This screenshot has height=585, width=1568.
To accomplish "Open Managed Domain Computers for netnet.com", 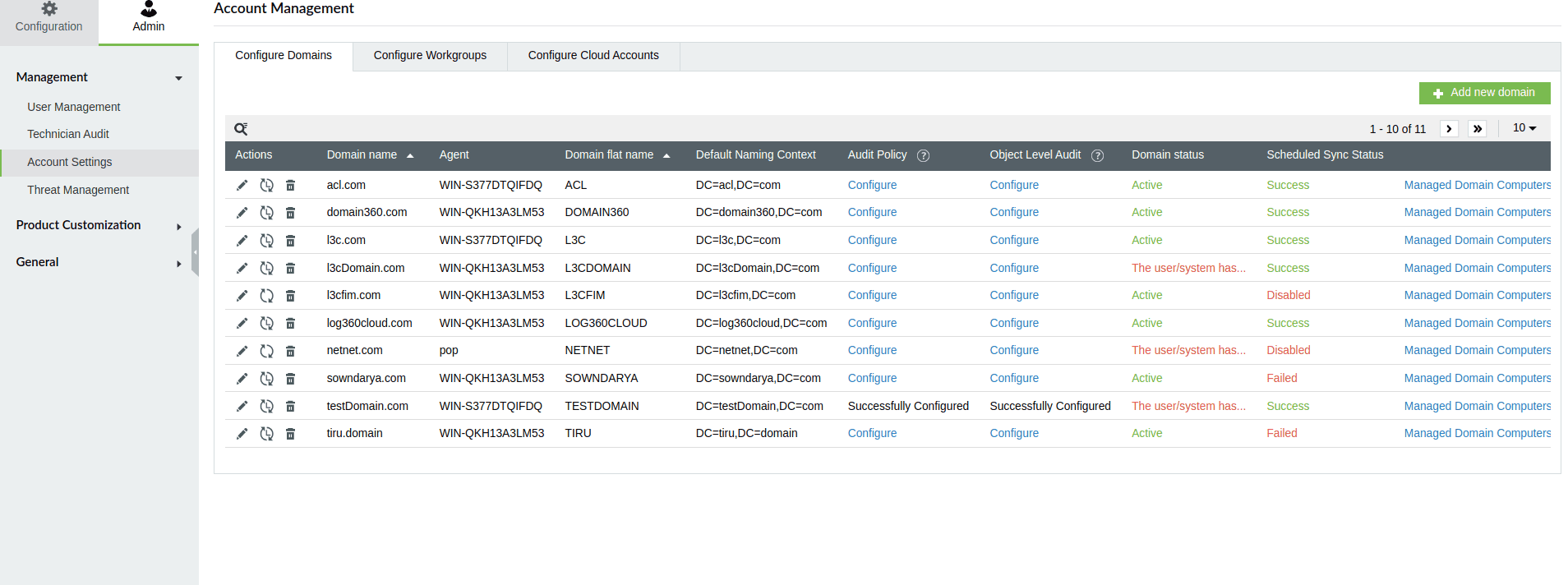I will point(1477,350).
